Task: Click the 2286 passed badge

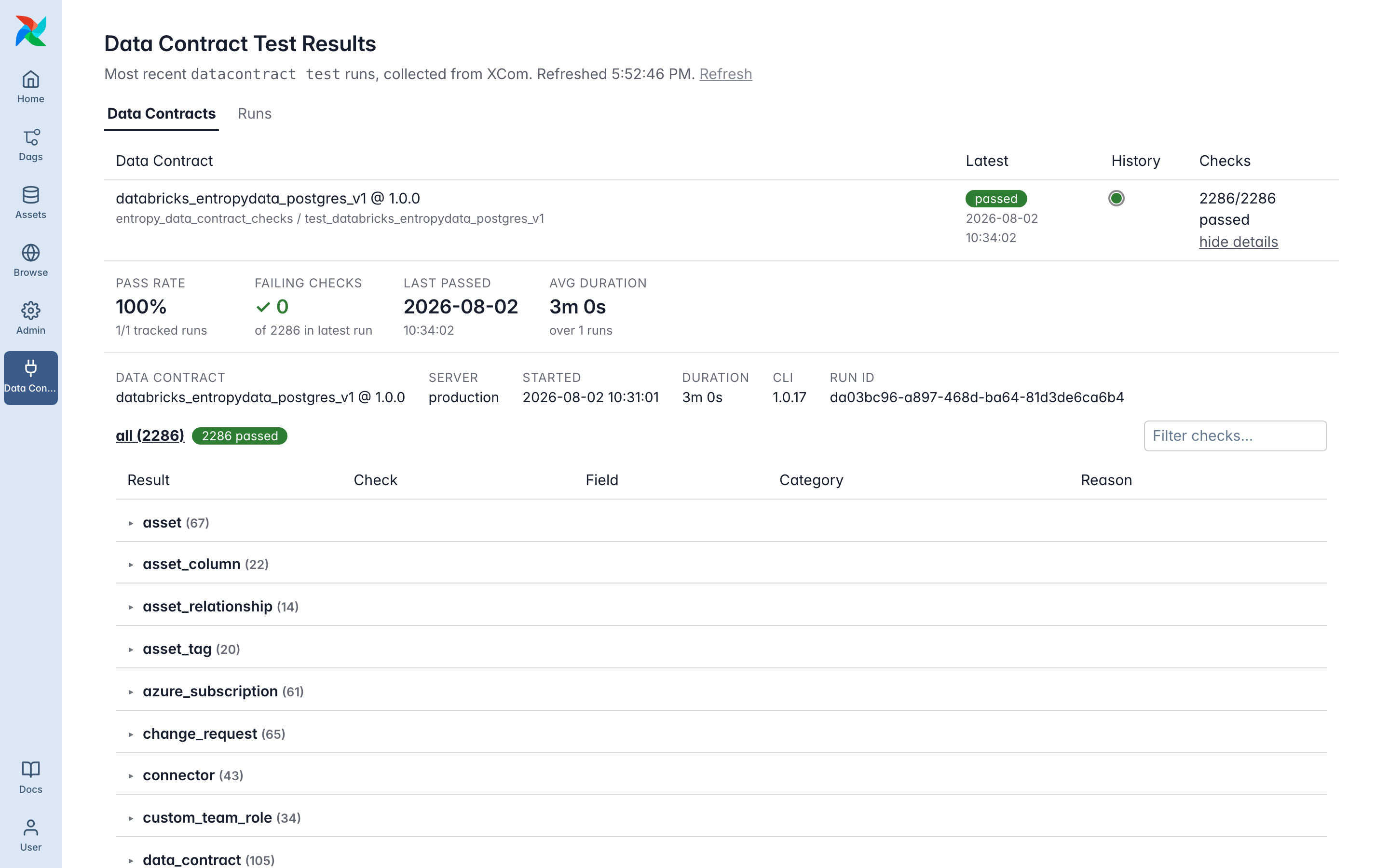Action: pos(239,436)
